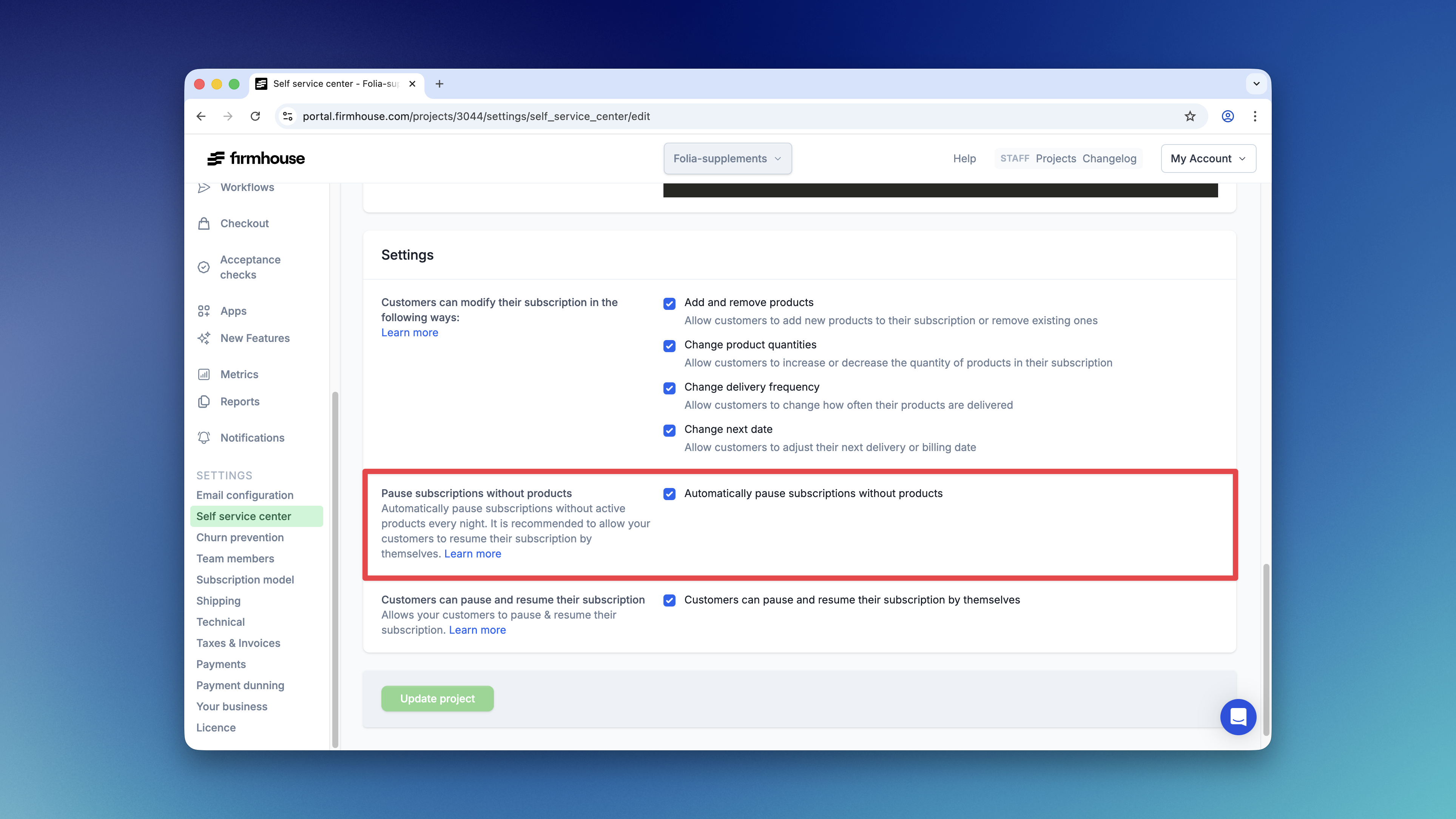
Task: Click the Metrics chart icon
Action: 204,374
